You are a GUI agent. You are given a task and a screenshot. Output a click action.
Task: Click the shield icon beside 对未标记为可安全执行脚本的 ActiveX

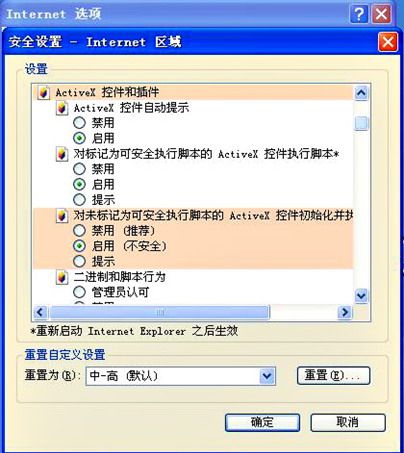pyautogui.click(x=62, y=216)
